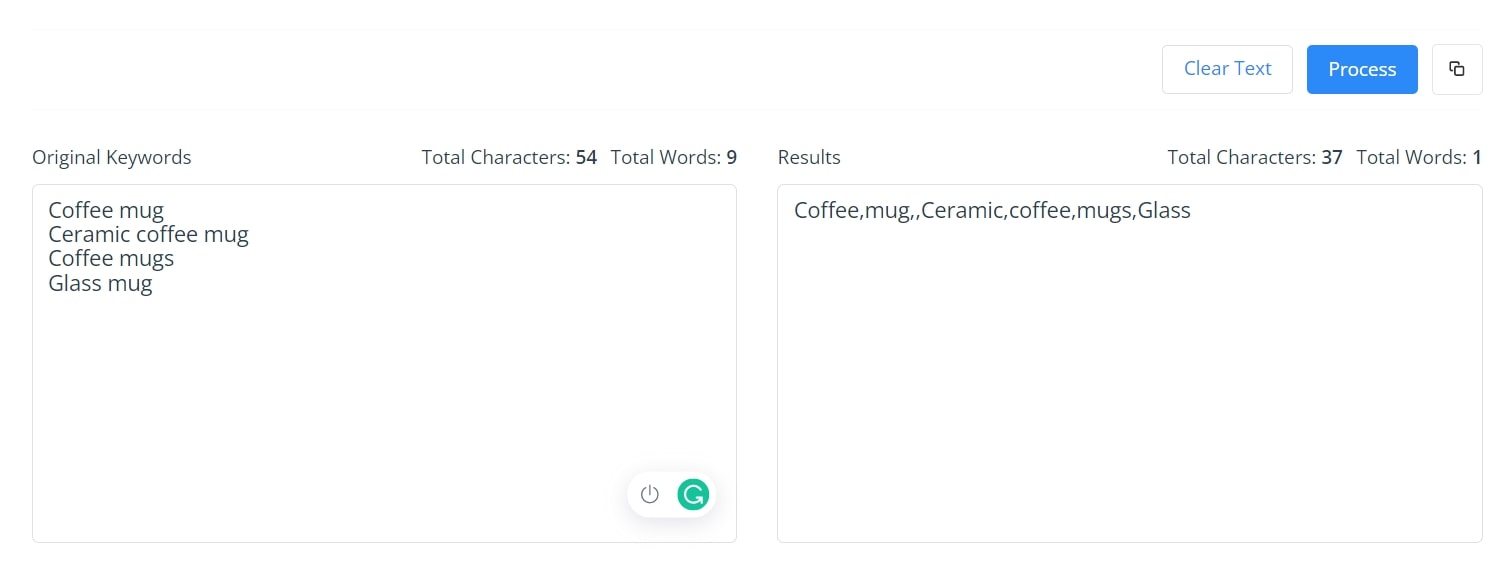Click the copy results icon

(1457, 69)
